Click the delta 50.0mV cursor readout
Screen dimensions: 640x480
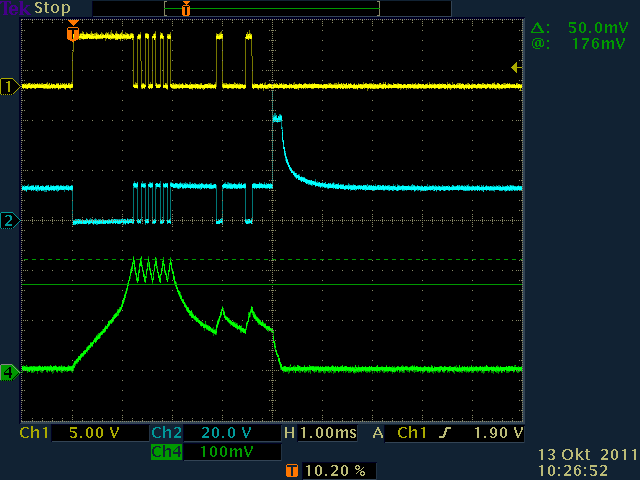[580, 29]
